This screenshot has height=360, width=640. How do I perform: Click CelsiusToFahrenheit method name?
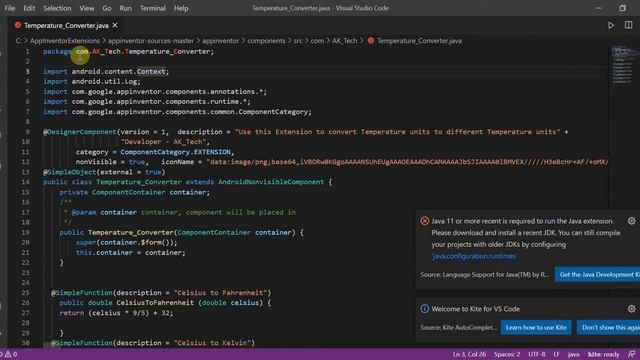click(x=155, y=303)
